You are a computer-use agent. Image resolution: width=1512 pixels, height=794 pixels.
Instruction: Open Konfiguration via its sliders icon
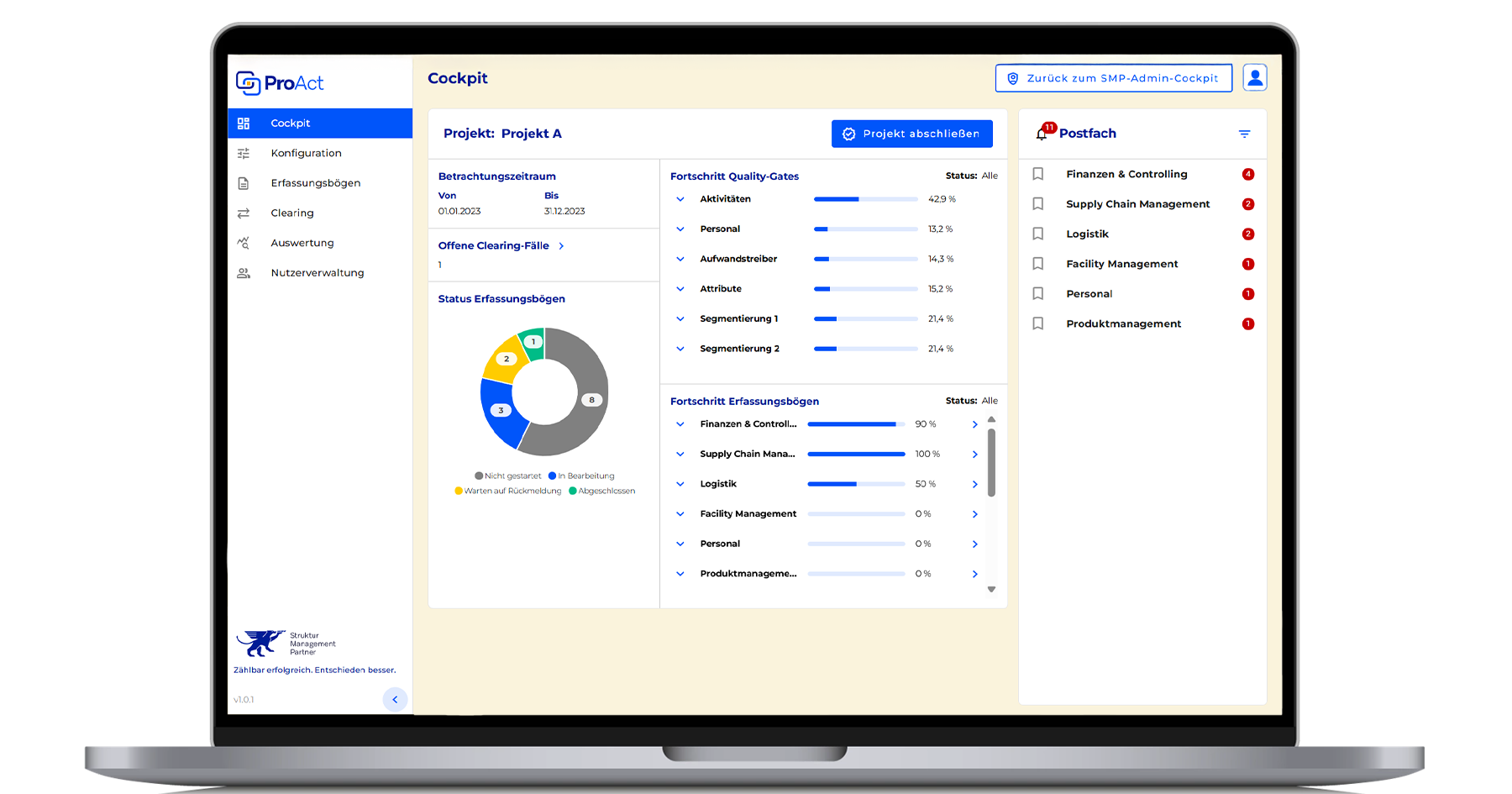tap(244, 153)
